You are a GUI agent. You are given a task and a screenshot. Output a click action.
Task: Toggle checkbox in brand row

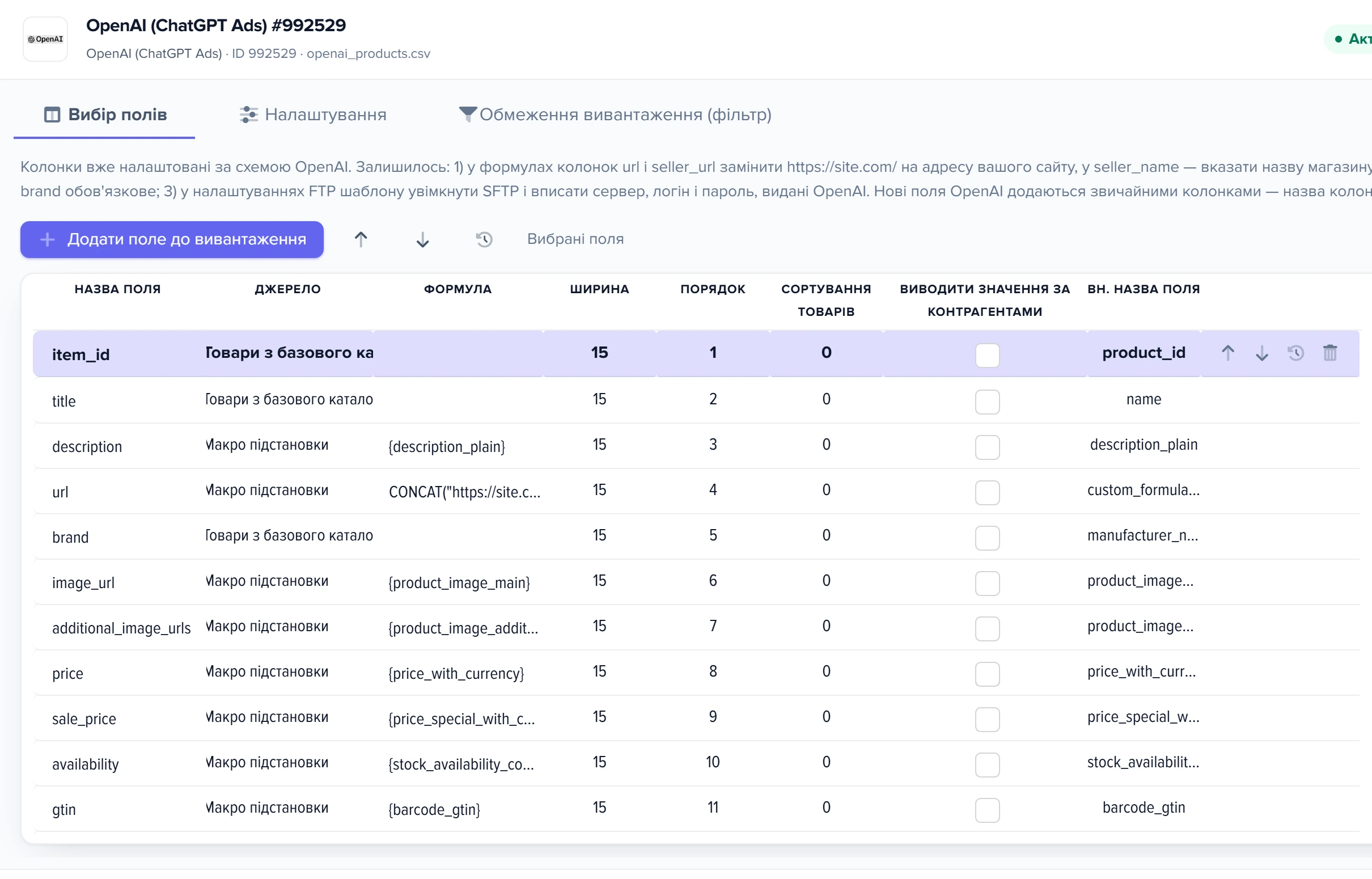[x=987, y=538]
